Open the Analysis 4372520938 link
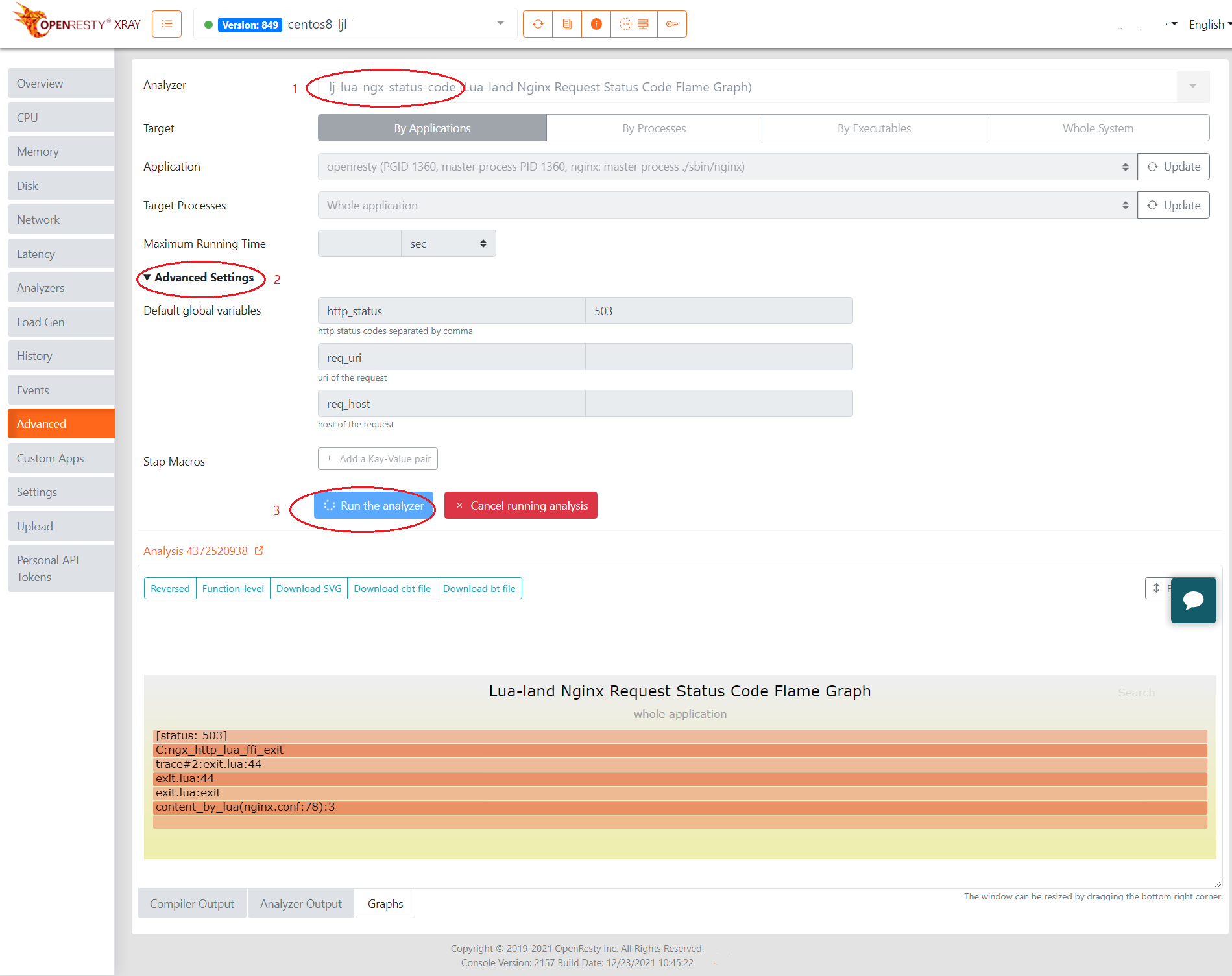 coord(195,551)
